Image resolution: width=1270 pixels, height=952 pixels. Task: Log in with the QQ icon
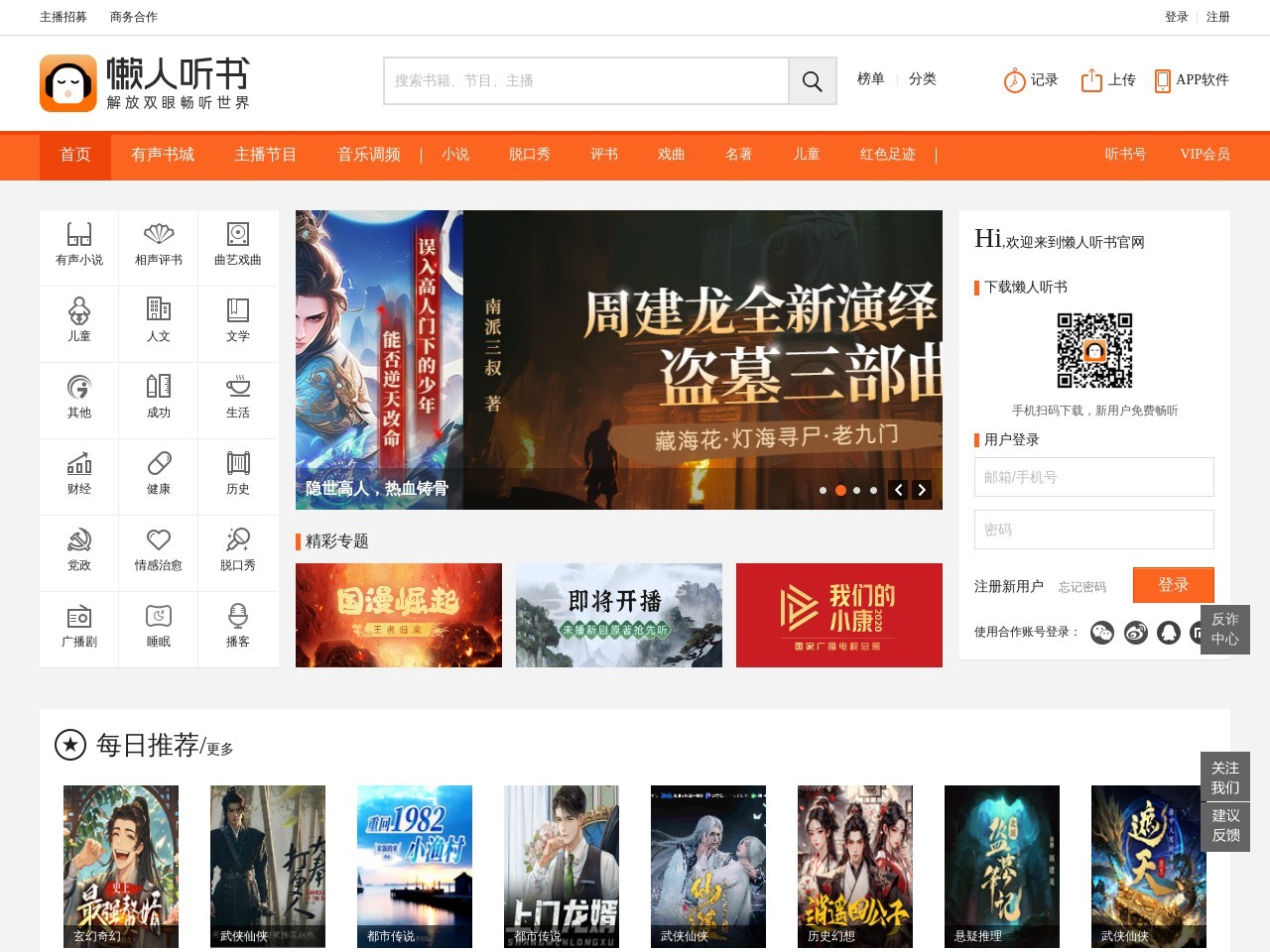tap(1169, 633)
